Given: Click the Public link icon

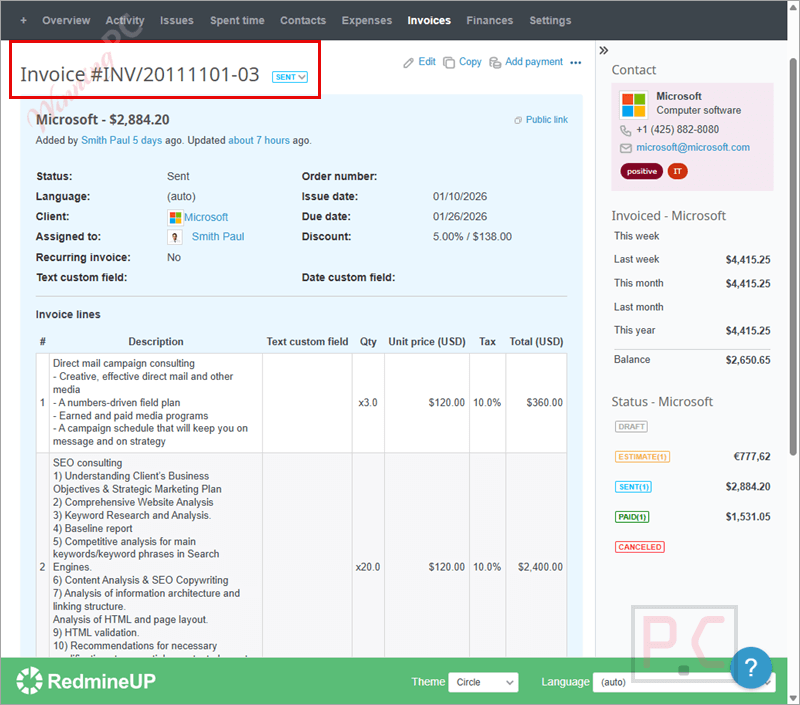Looking at the screenshot, I should click(x=518, y=120).
